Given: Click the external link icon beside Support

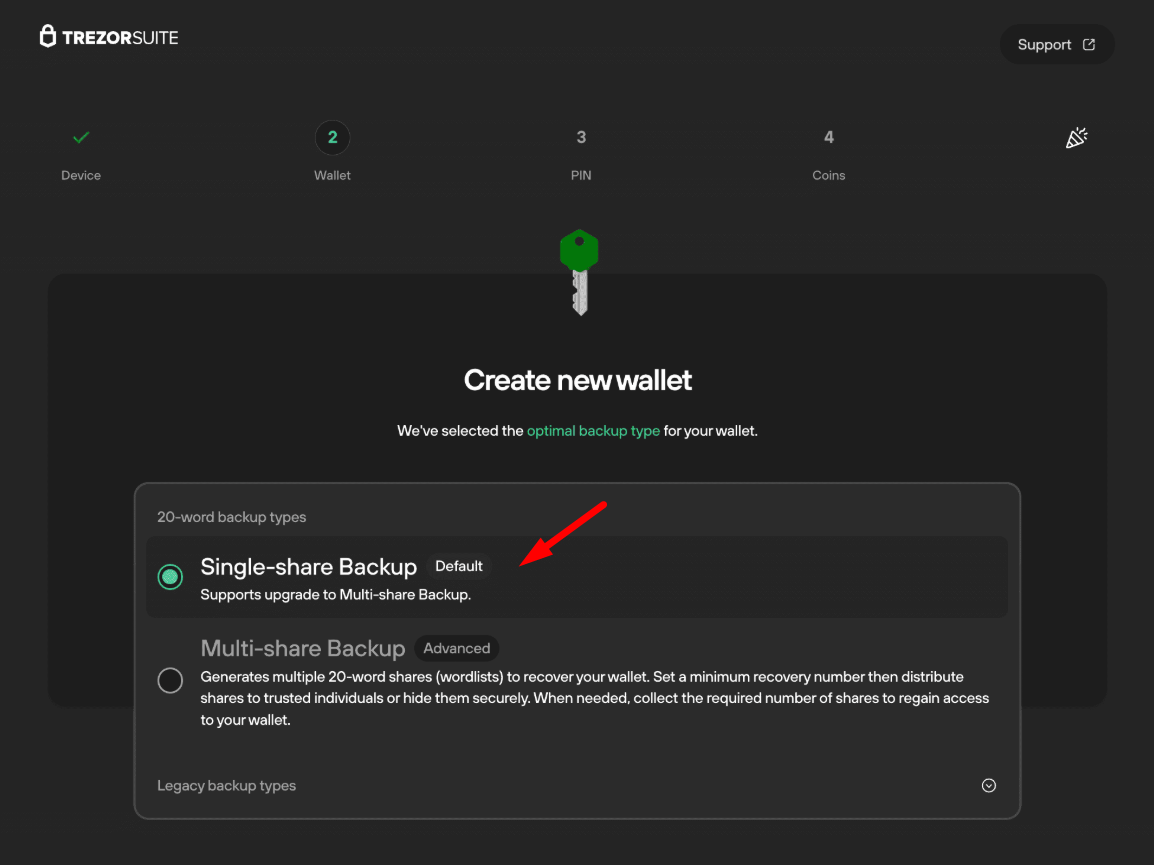Looking at the screenshot, I should tap(1089, 45).
